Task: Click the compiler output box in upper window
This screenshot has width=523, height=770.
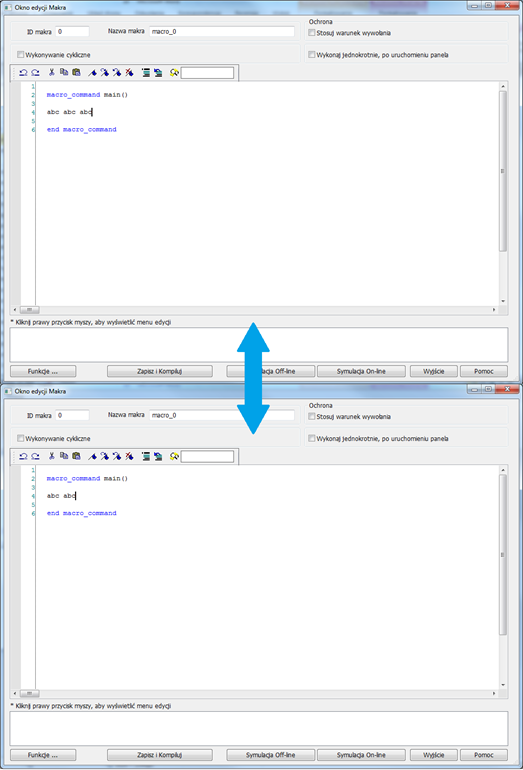Action: [259, 345]
